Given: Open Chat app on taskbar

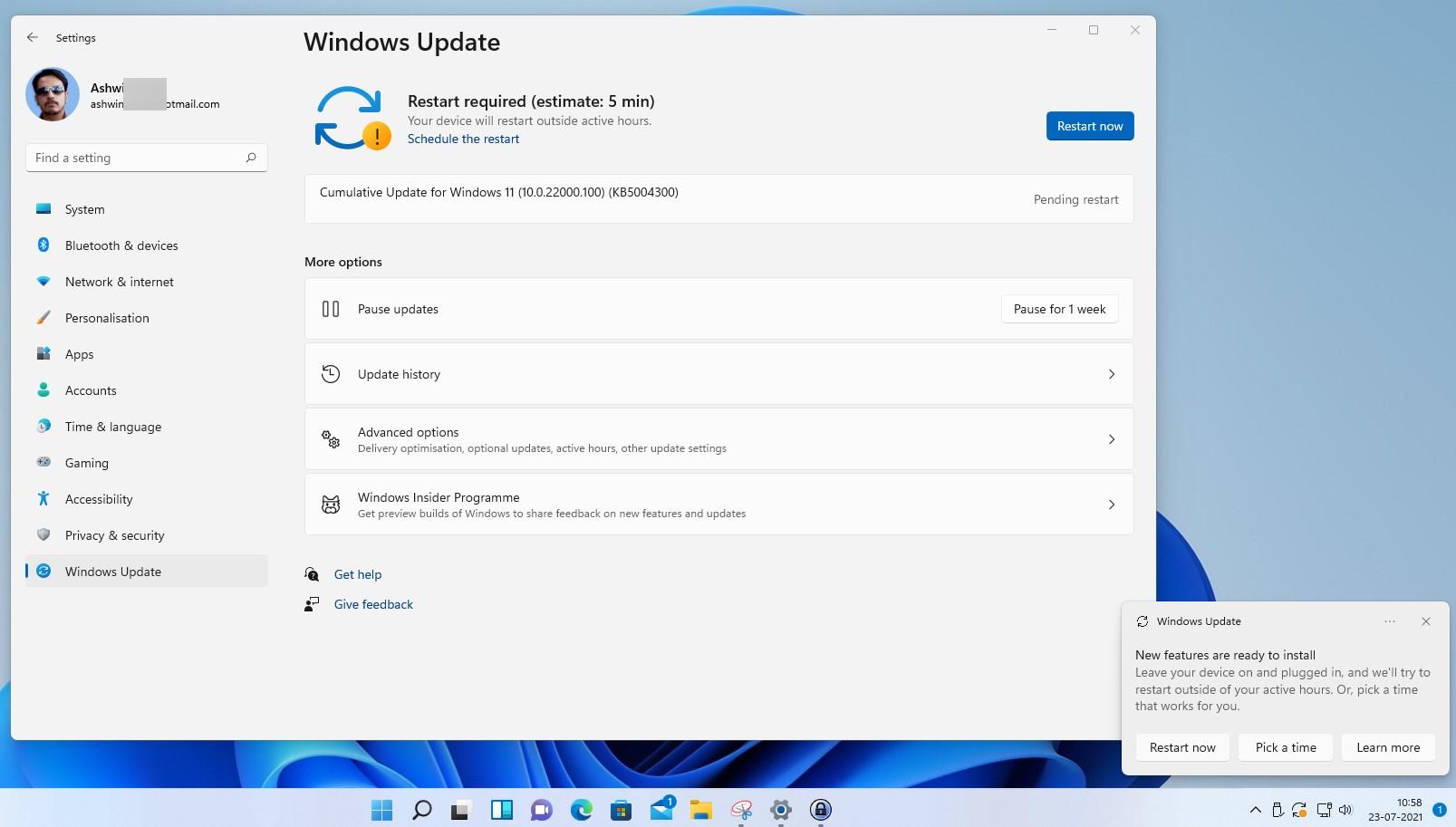Looking at the screenshot, I should click(x=542, y=810).
